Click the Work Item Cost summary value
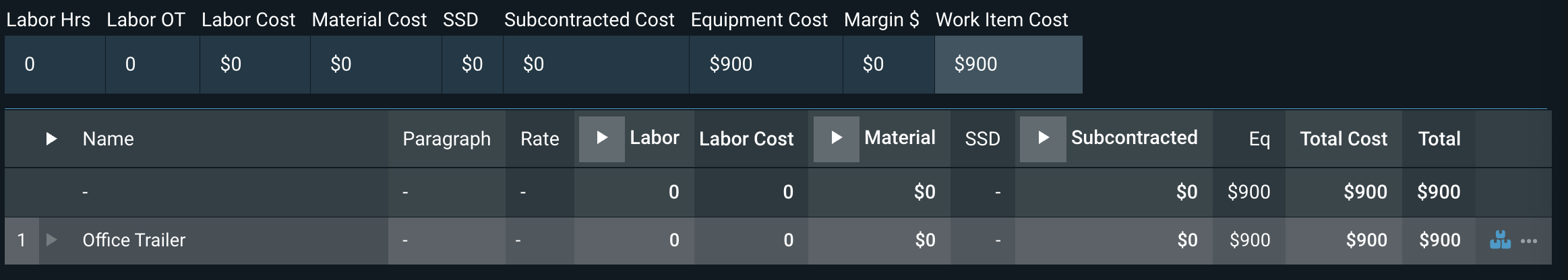The image size is (1568, 280). pos(975,64)
